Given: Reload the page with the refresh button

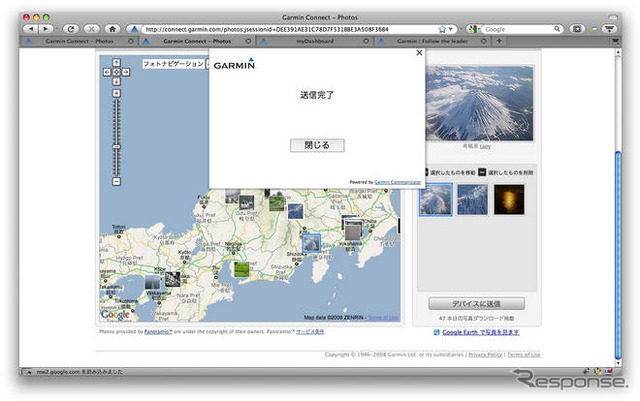Looking at the screenshot, I should point(71,29).
